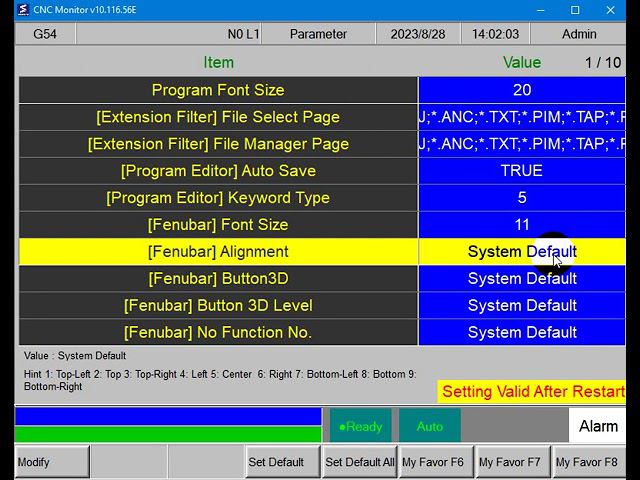
Task: Maximize the CNC Monitor window
Action: click(575, 10)
